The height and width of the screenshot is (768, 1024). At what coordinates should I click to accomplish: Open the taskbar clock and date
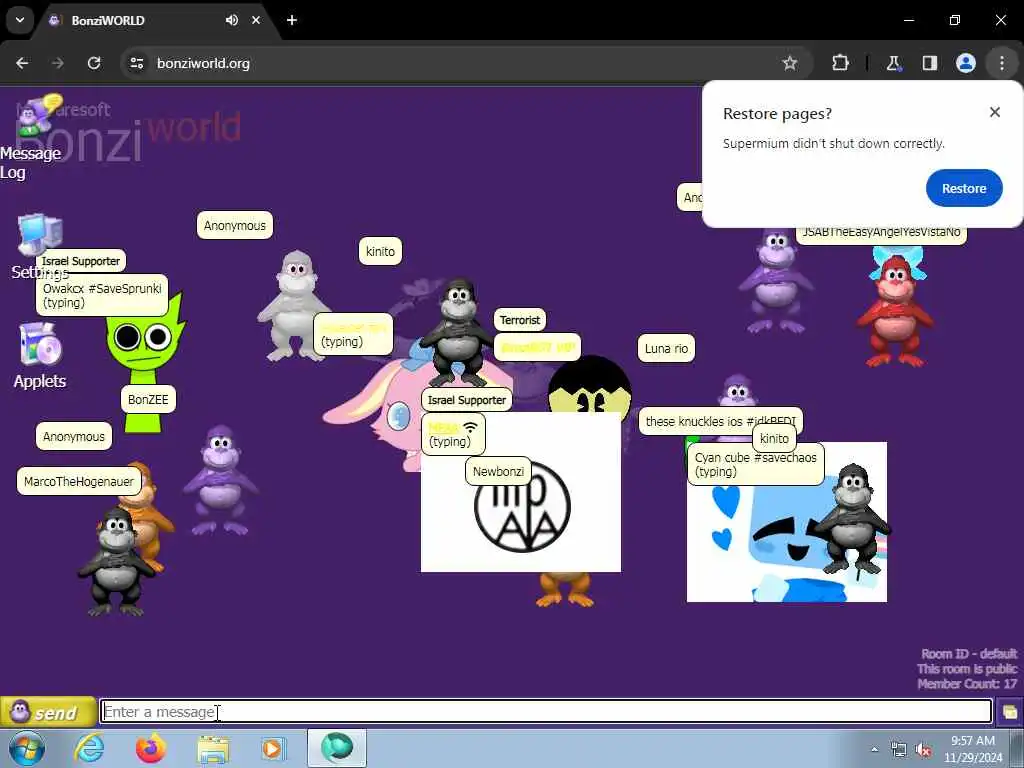[973, 749]
